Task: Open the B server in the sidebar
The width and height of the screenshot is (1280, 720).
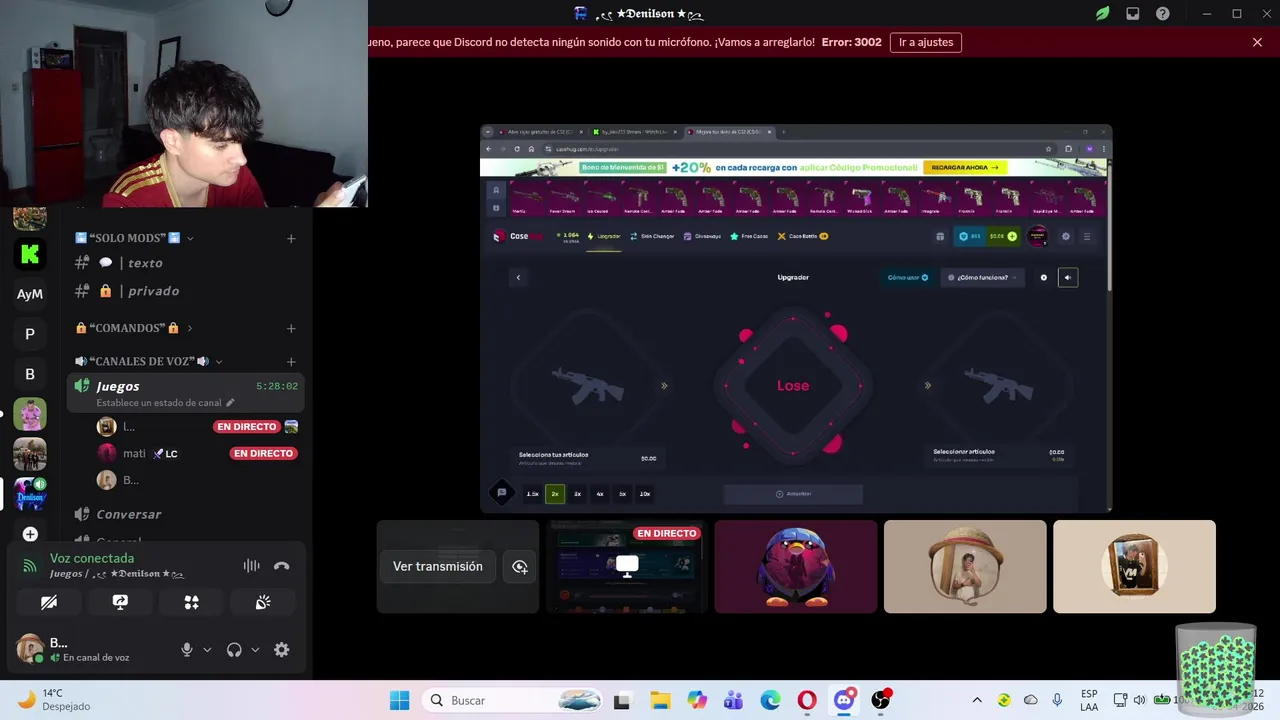Action: (x=30, y=374)
